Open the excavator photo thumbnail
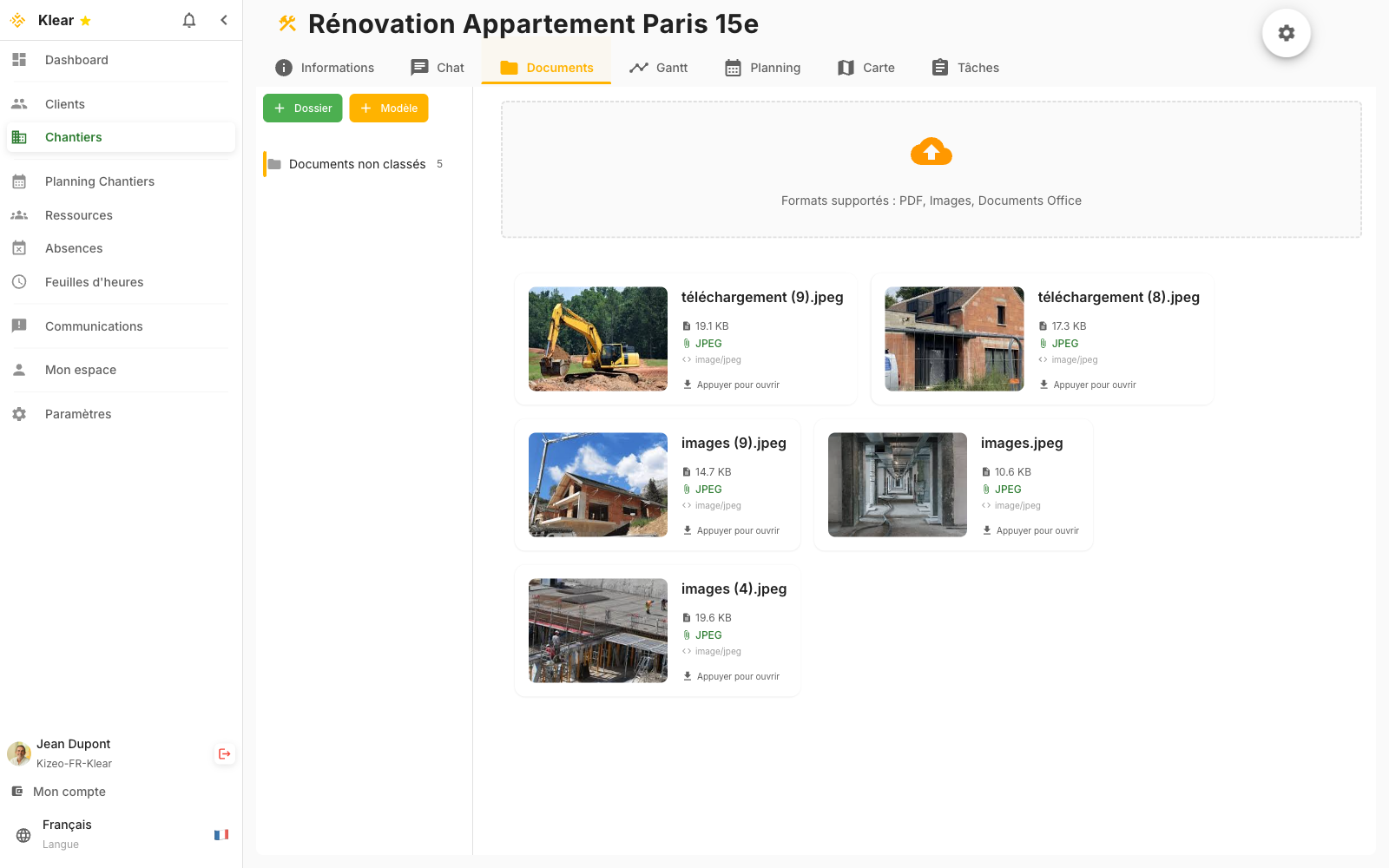This screenshot has height=868, width=1389. click(x=598, y=339)
